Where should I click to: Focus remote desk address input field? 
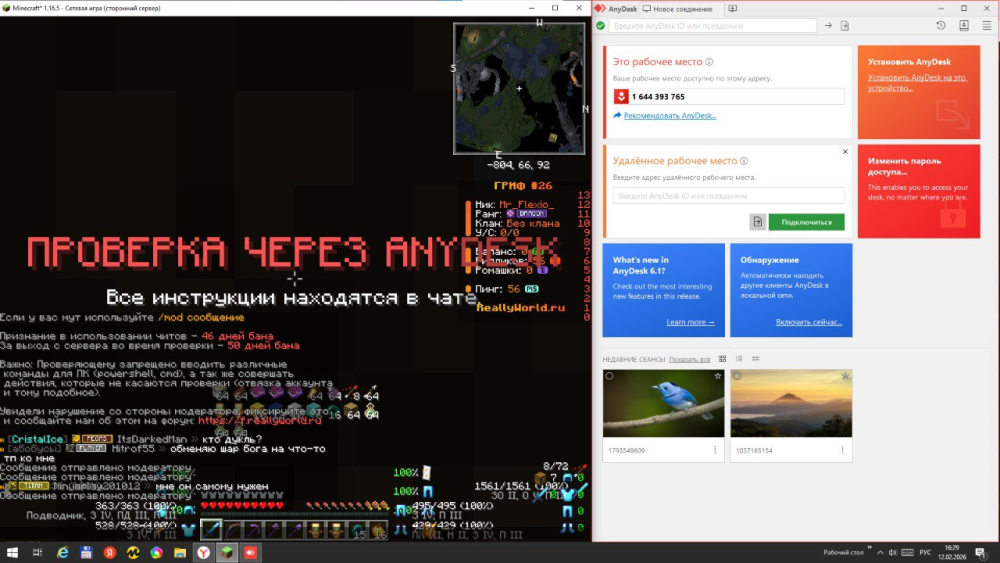pyautogui.click(x=728, y=196)
